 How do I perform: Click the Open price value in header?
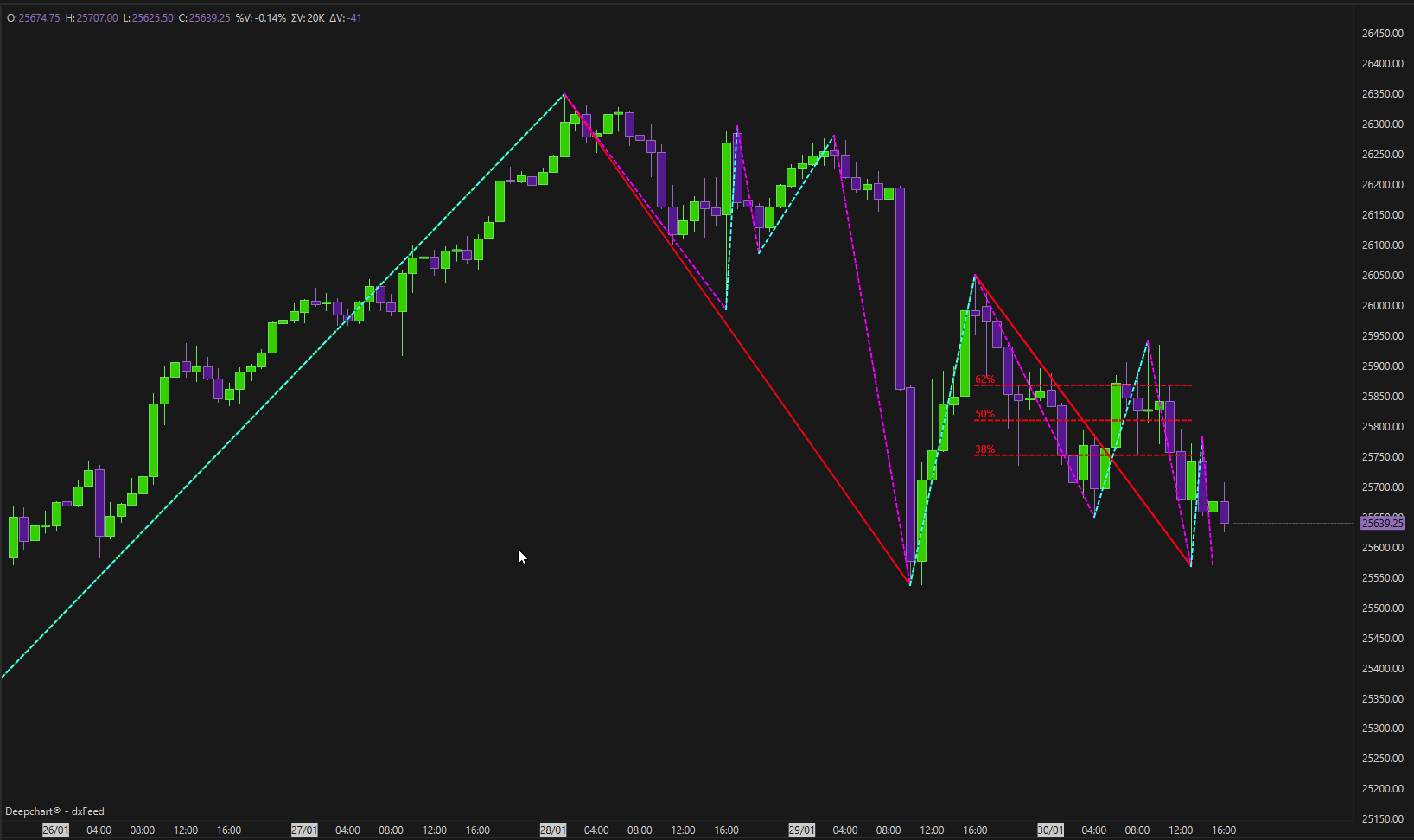click(39, 18)
